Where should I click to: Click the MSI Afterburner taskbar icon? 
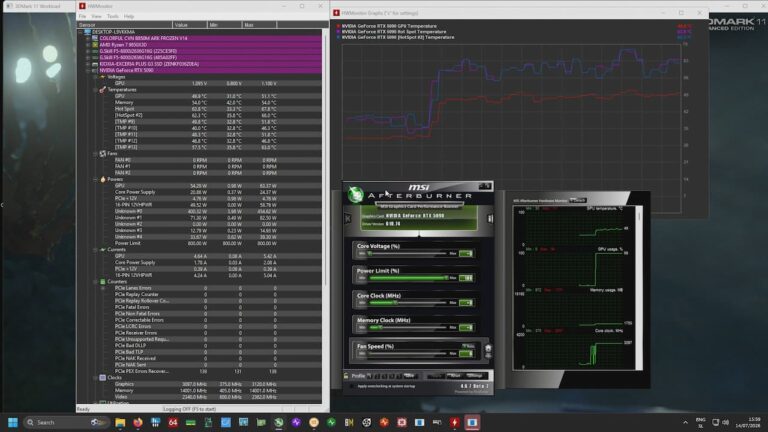pos(279,422)
